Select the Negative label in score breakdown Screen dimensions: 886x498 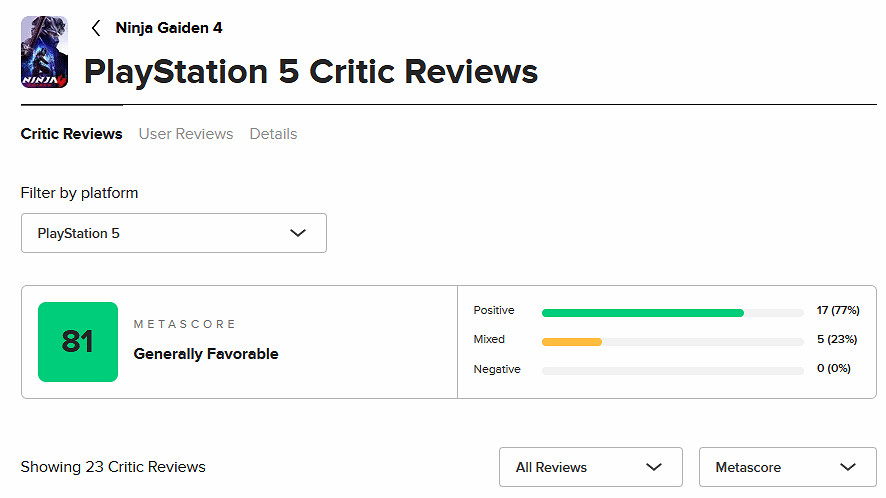tap(497, 370)
